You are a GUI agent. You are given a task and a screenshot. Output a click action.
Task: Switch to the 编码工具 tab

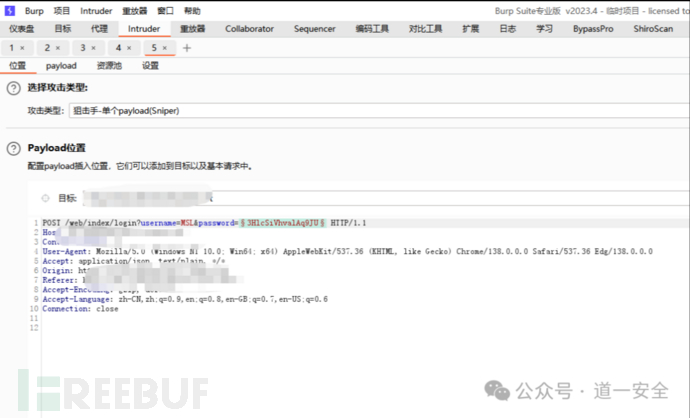coord(372,29)
